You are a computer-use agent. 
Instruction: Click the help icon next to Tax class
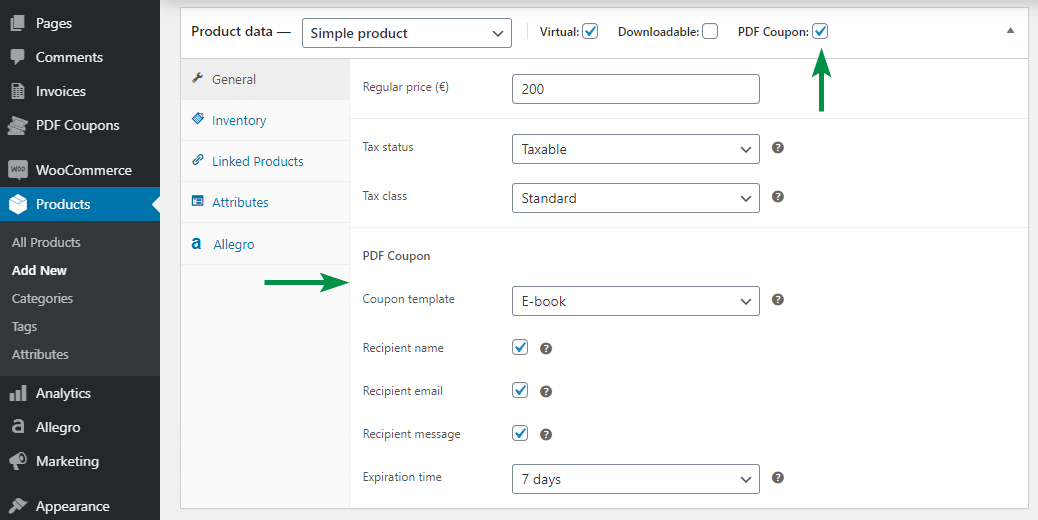pos(778,197)
